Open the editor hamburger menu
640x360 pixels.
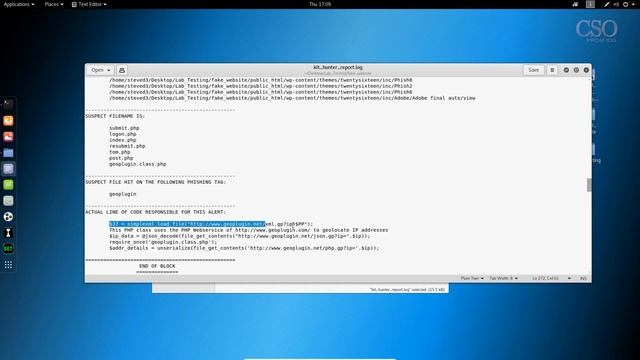pyautogui.click(x=552, y=70)
